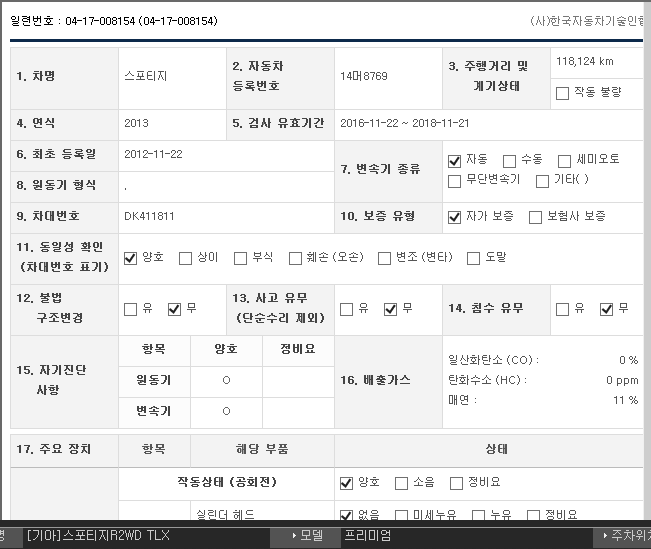The width and height of the screenshot is (651, 549).
Task: Check the 변조 (변타) checkbox
Action: point(384,259)
